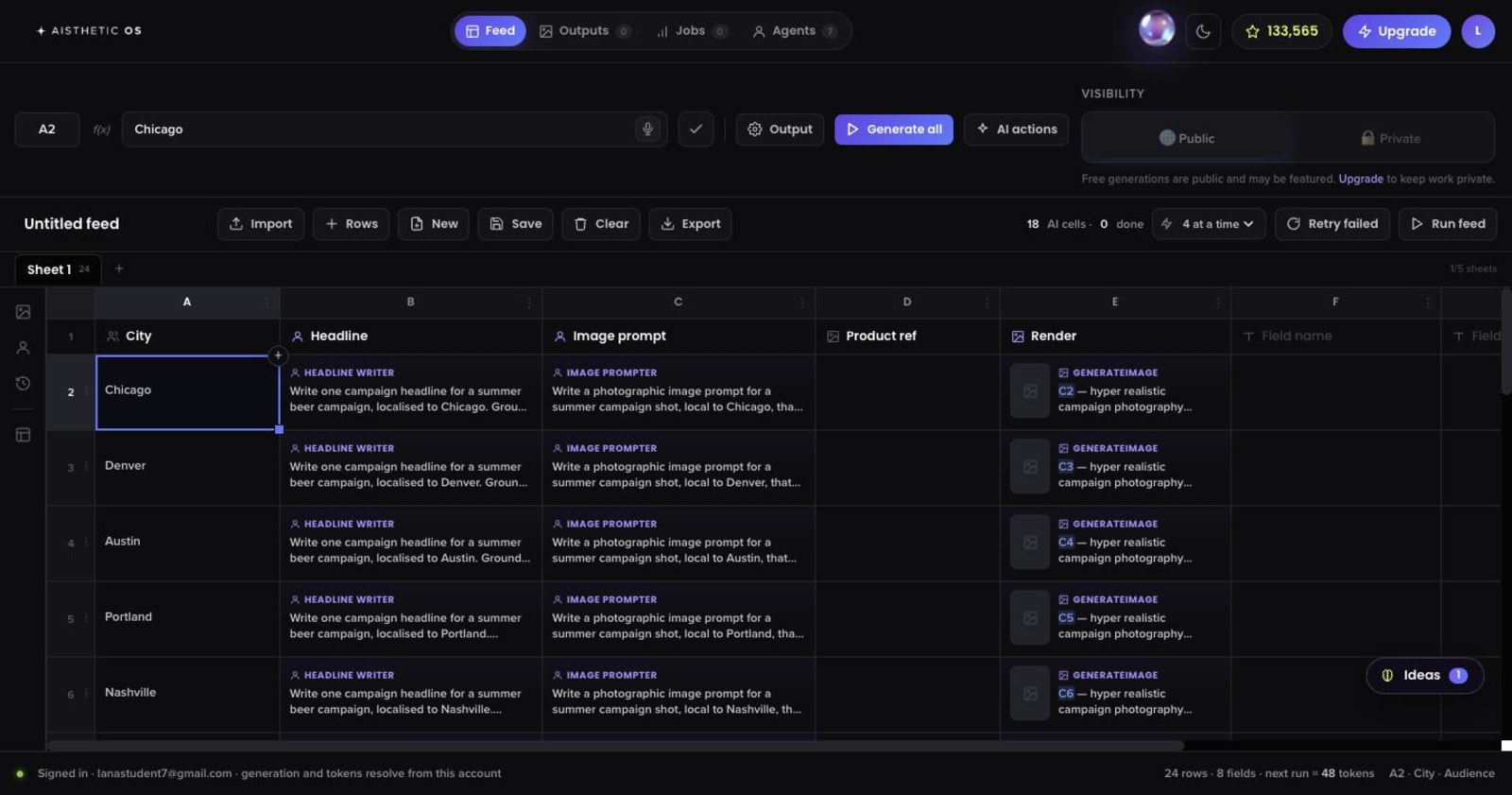Image resolution: width=1512 pixels, height=795 pixels.
Task: Click the Upgrade link in visibility note
Action: pyautogui.click(x=1361, y=179)
